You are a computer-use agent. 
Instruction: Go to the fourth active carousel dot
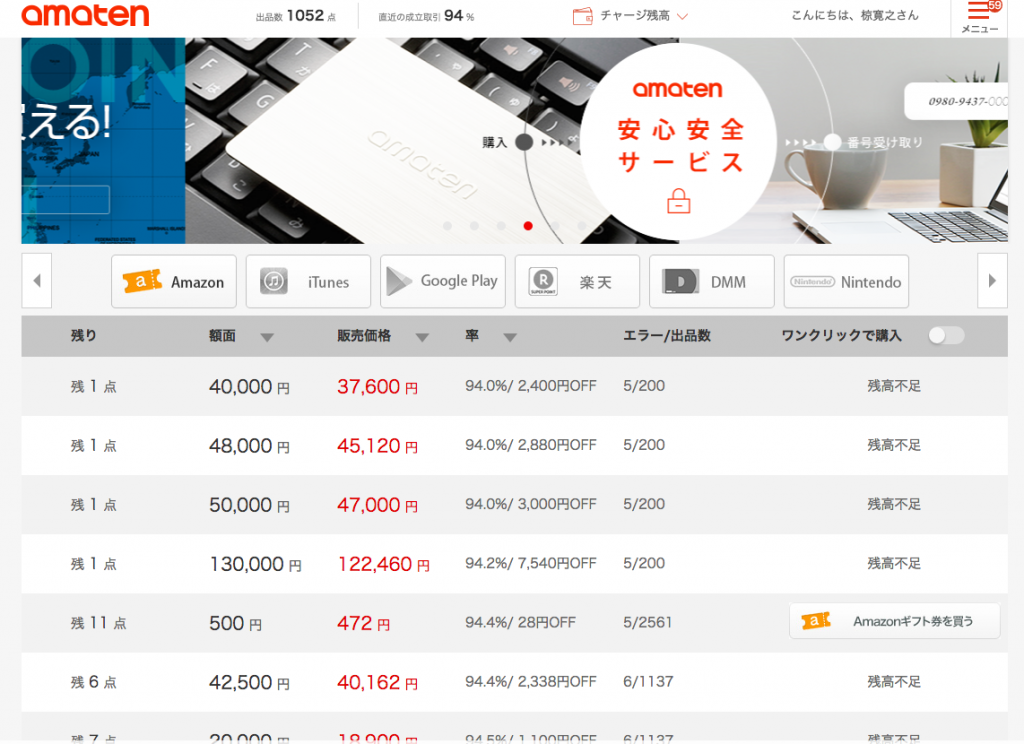(x=528, y=226)
